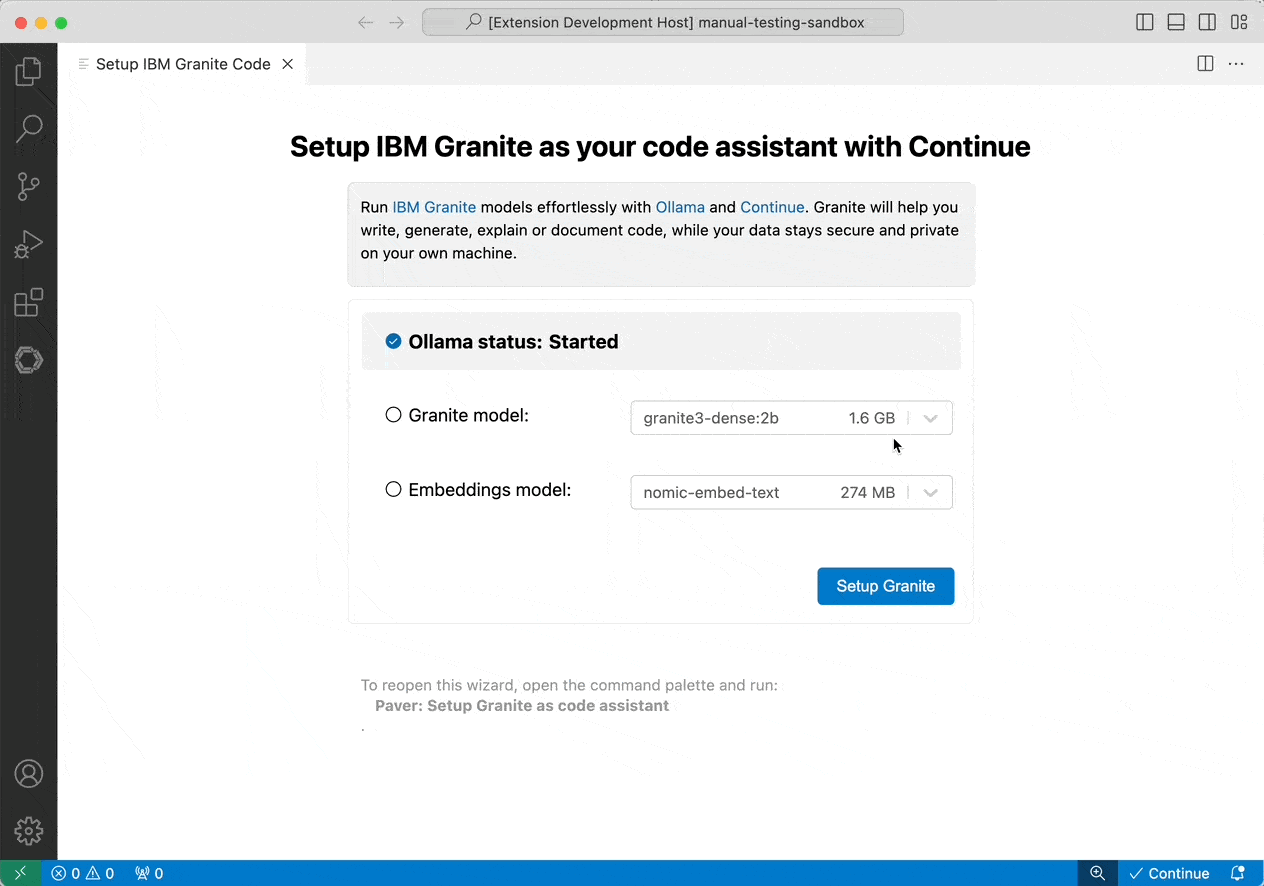The image size is (1264, 886).
Task: Click the 1.6 GB size value
Action: (x=872, y=418)
